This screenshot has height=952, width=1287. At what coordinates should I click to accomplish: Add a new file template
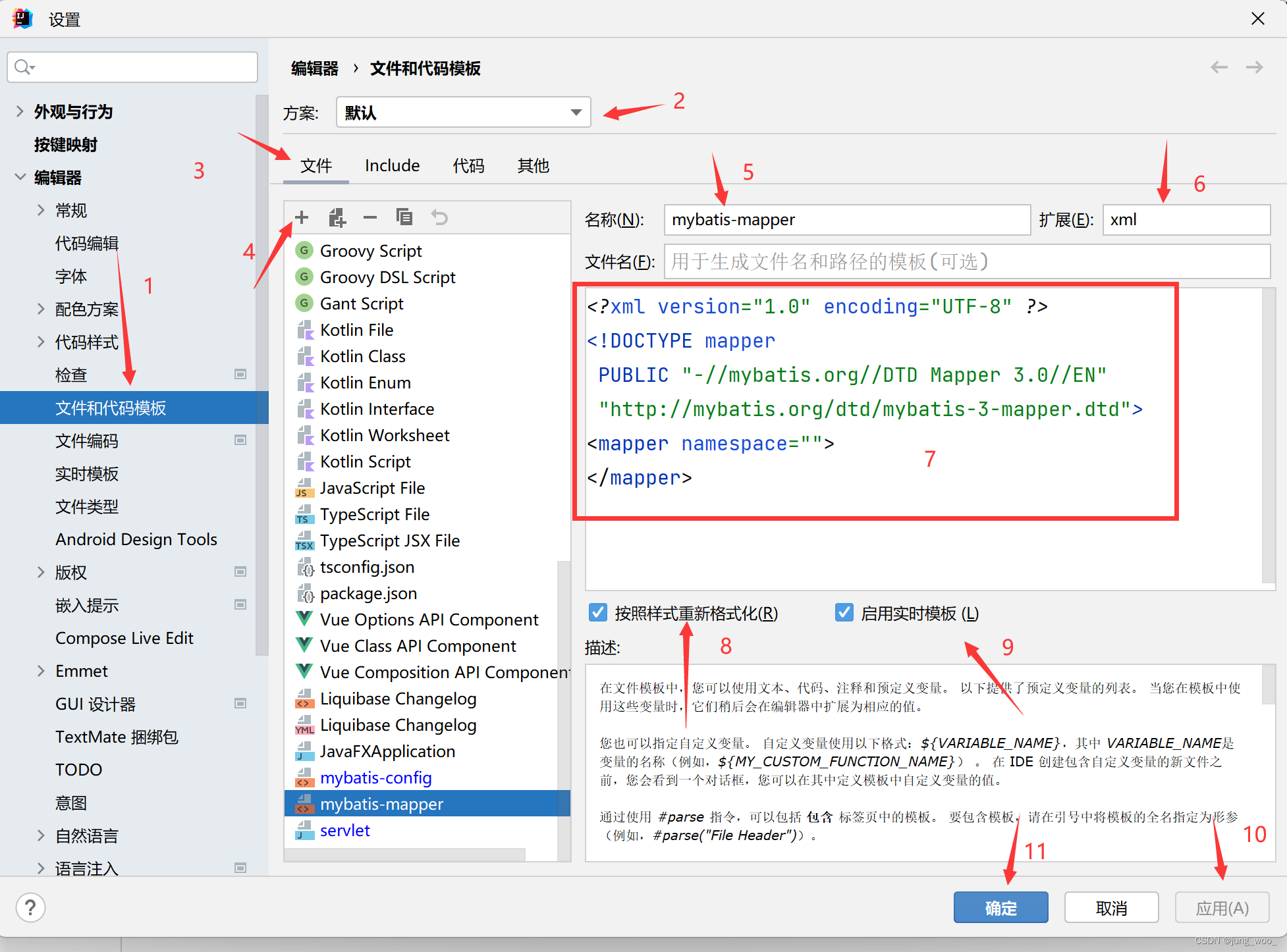tap(301, 217)
